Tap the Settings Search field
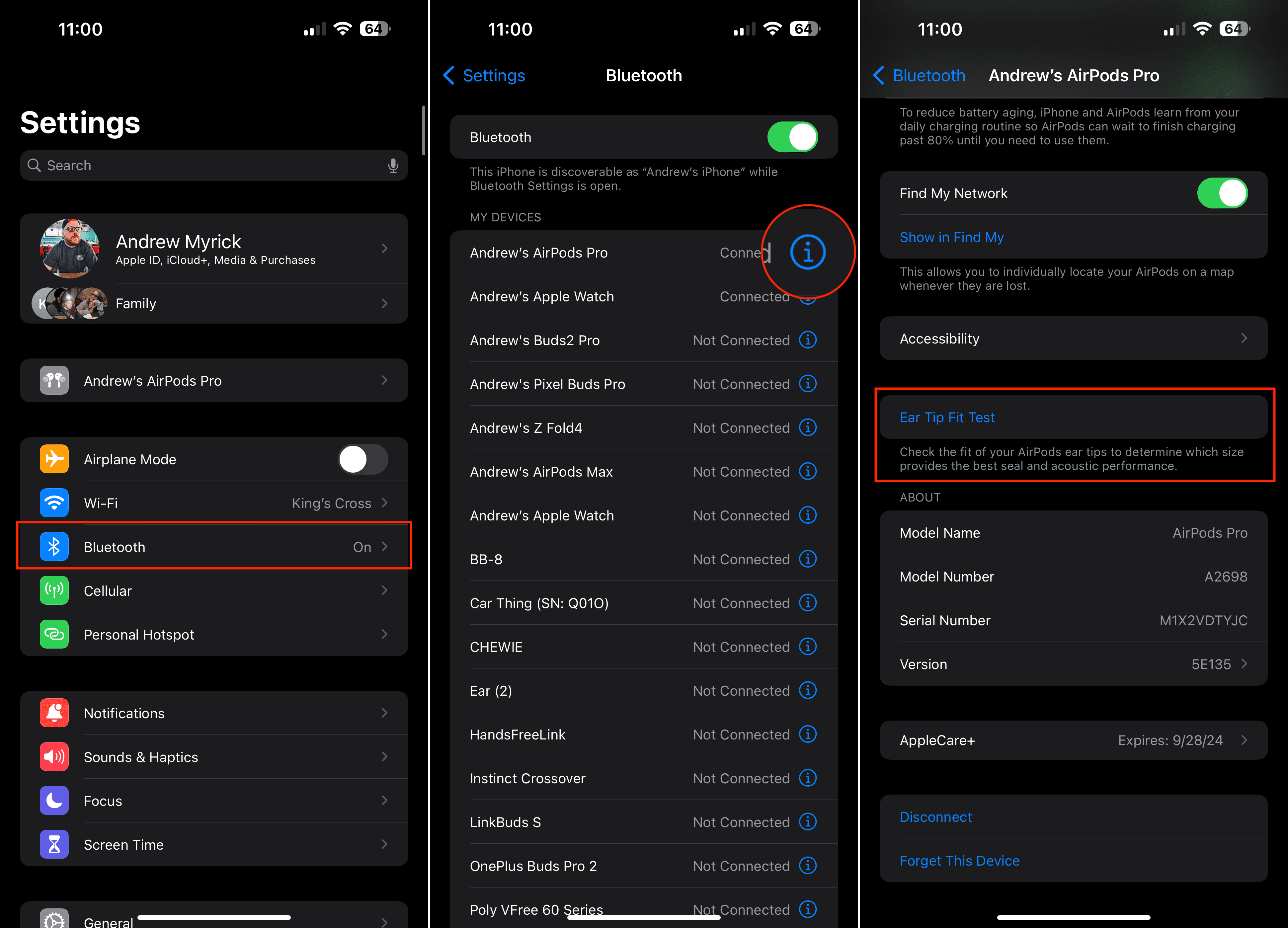Image resolution: width=1288 pixels, height=928 pixels. pyautogui.click(x=214, y=165)
